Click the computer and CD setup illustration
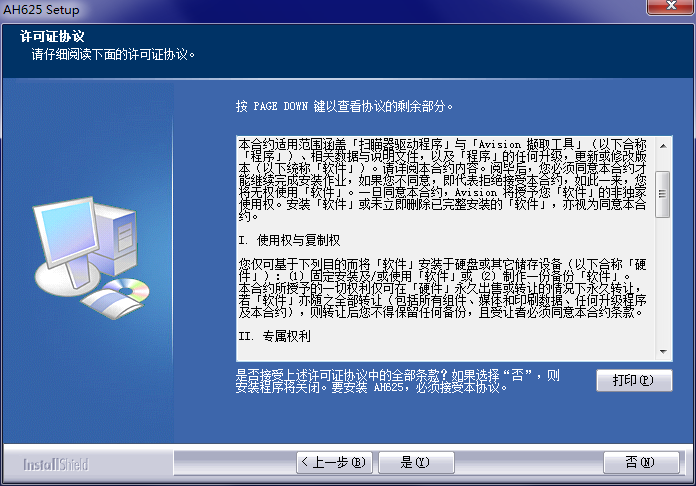696x486 pixels. click(91, 258)
